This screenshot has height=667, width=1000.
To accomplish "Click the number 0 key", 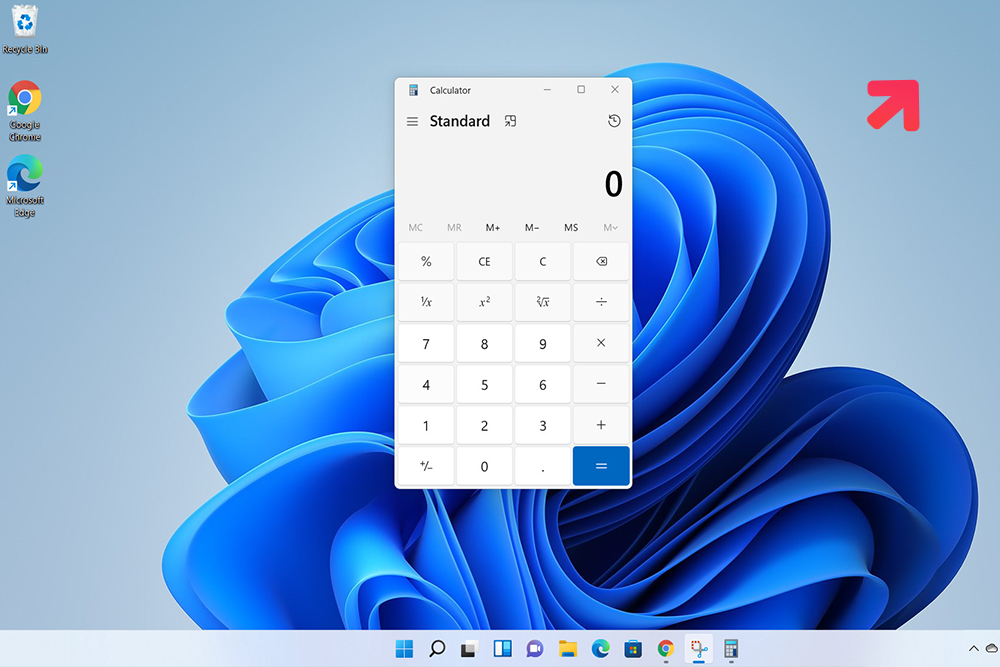I will click(x=485, y=466).
